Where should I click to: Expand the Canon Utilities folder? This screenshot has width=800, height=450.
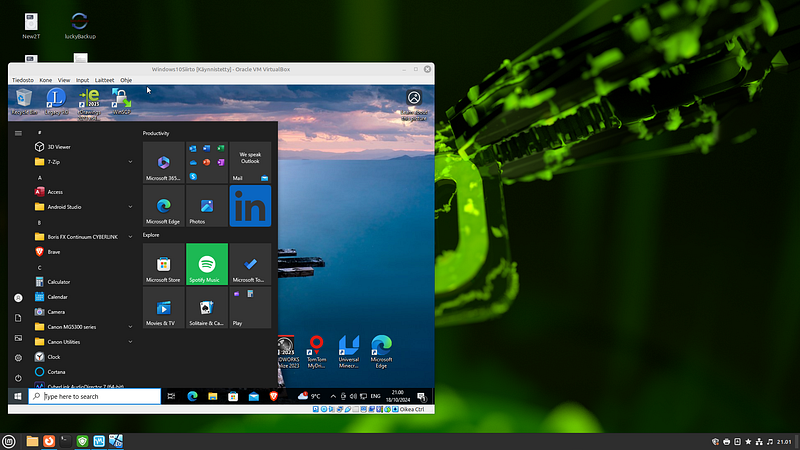(83, 342)
